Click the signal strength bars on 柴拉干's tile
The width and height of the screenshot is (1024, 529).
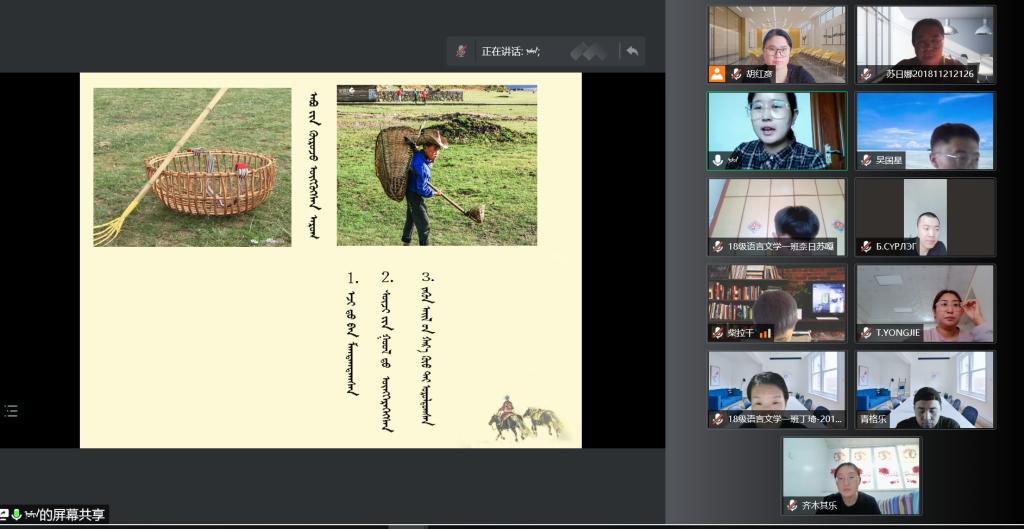pos(766,333)
